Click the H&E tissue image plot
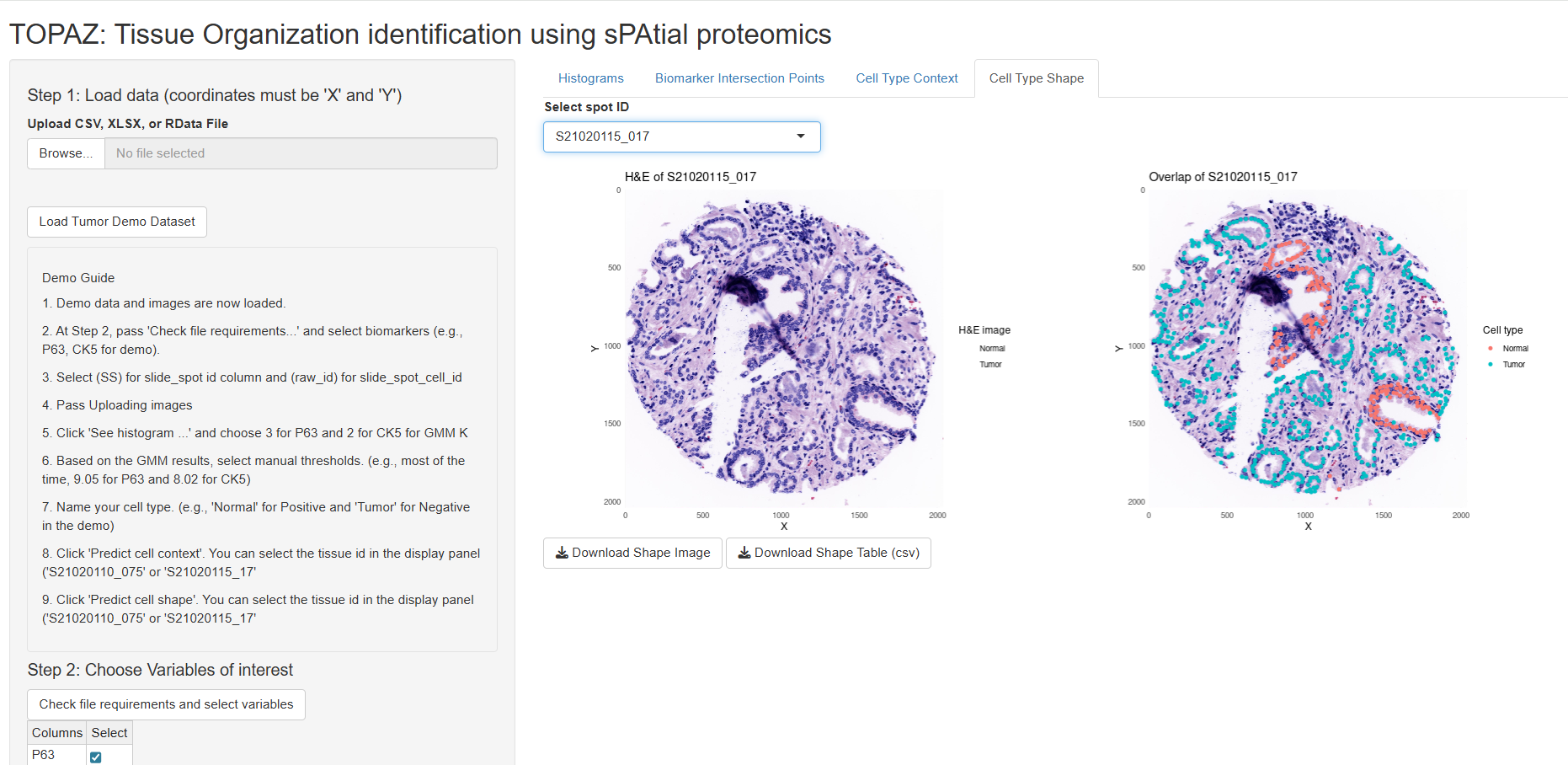Viewport: 1568px width, 765px height. 781,347
